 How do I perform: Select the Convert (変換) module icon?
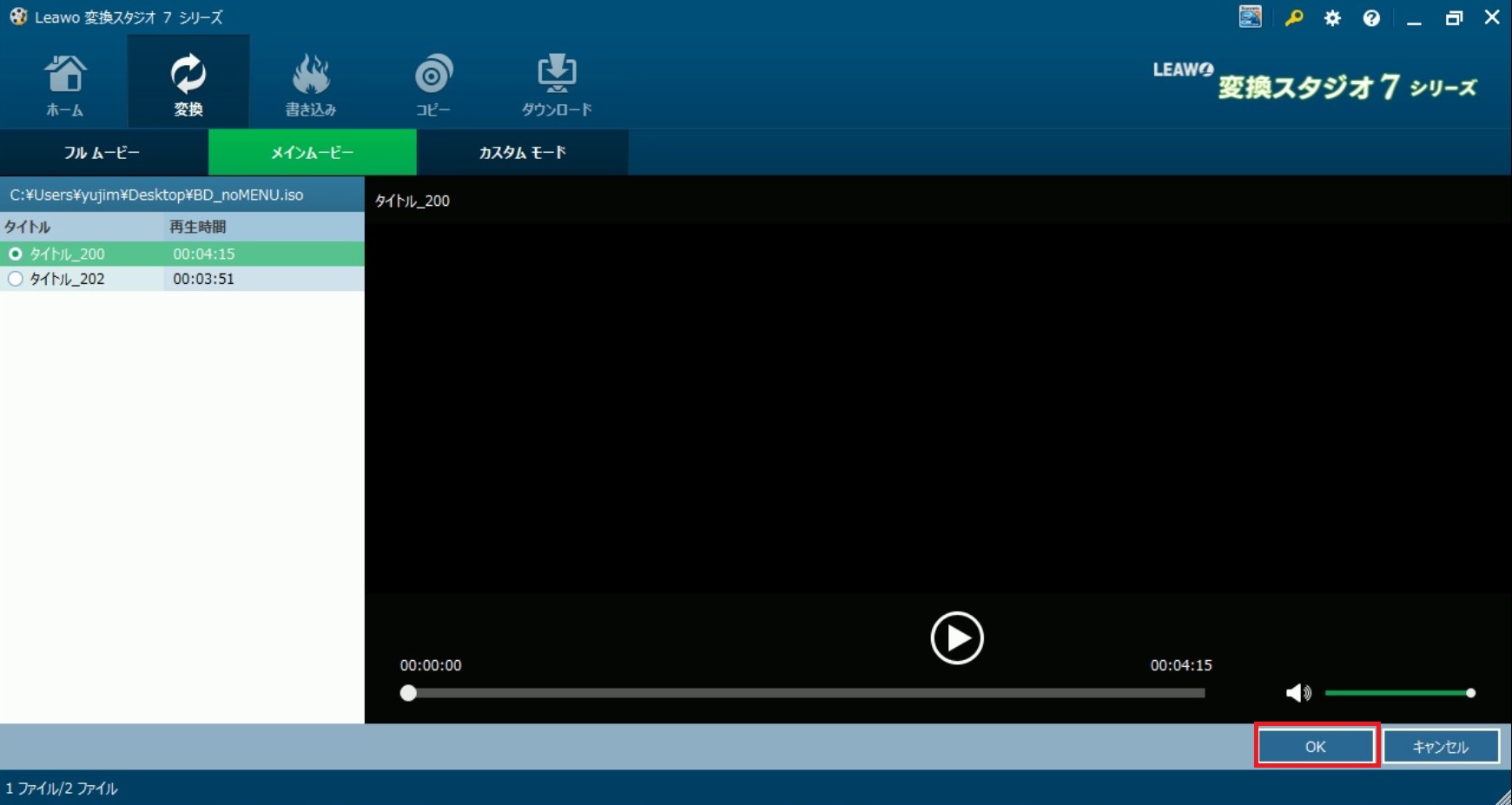click(x=188, y=84)
